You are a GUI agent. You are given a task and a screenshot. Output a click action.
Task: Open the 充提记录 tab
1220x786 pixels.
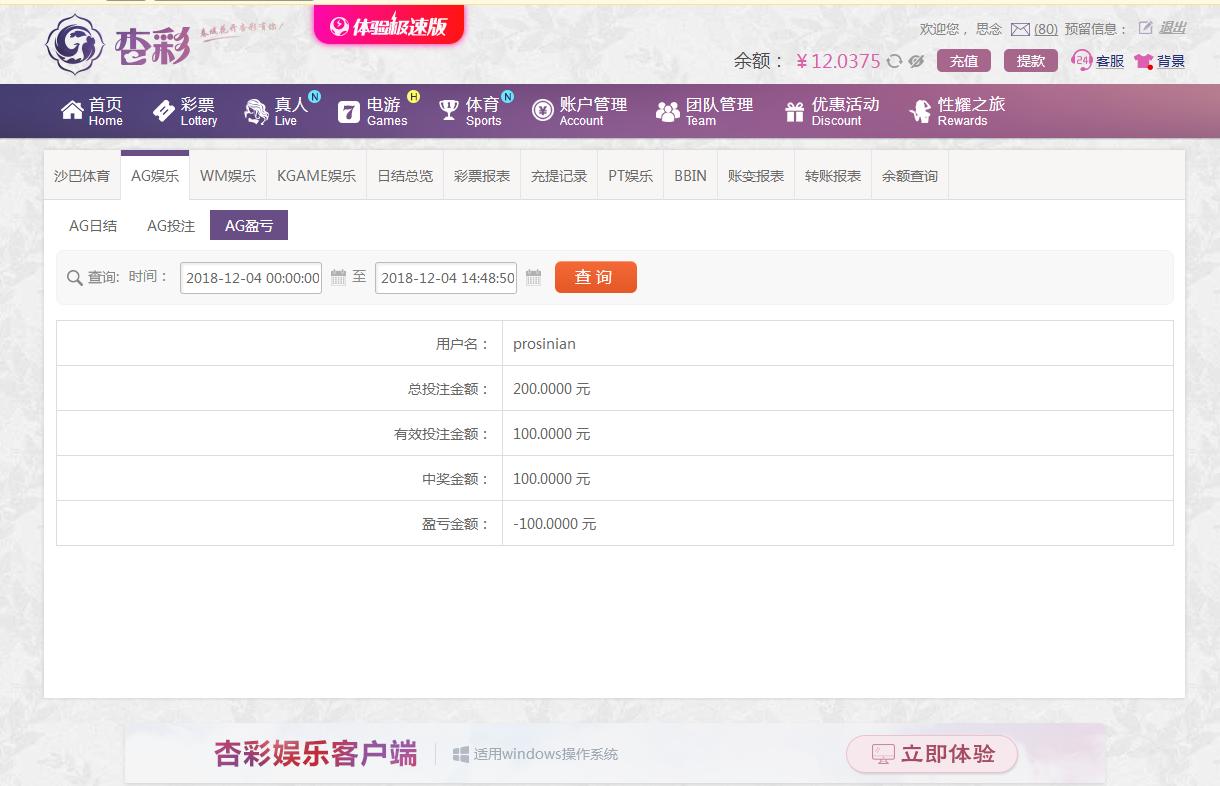tap(559, 176)
